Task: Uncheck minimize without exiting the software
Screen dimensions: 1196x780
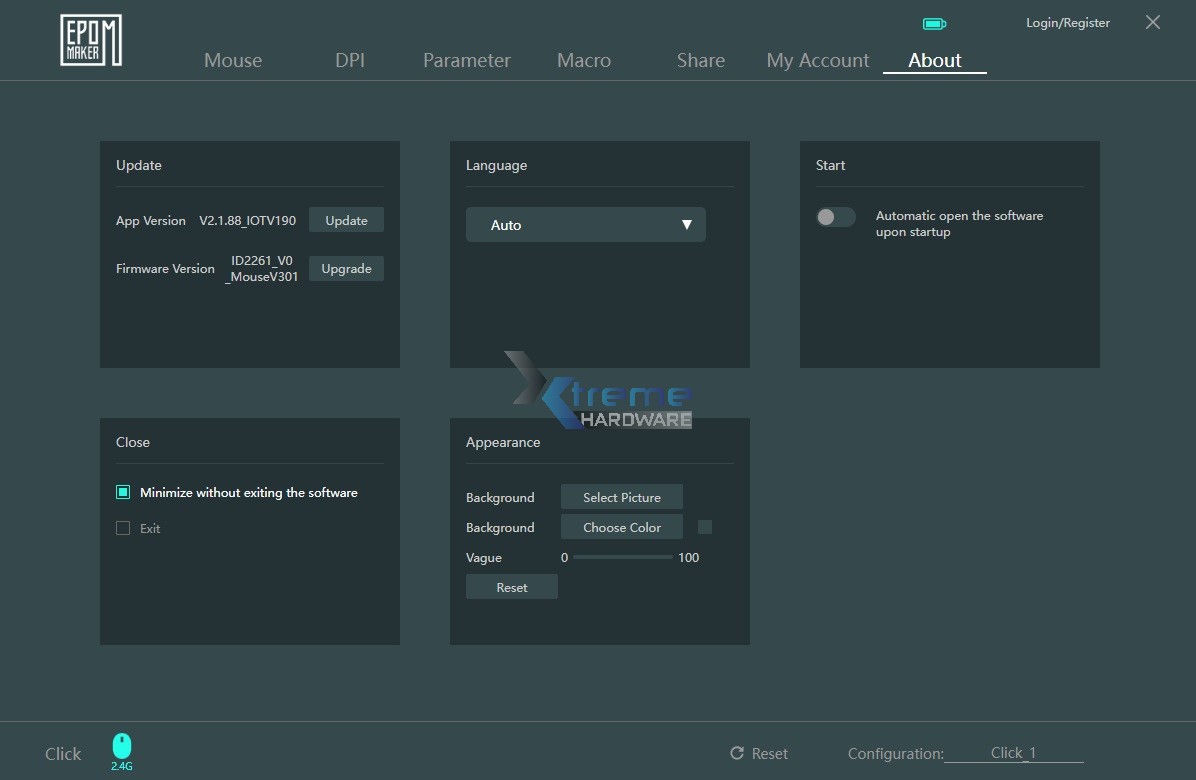Action: tap(122, 492)
